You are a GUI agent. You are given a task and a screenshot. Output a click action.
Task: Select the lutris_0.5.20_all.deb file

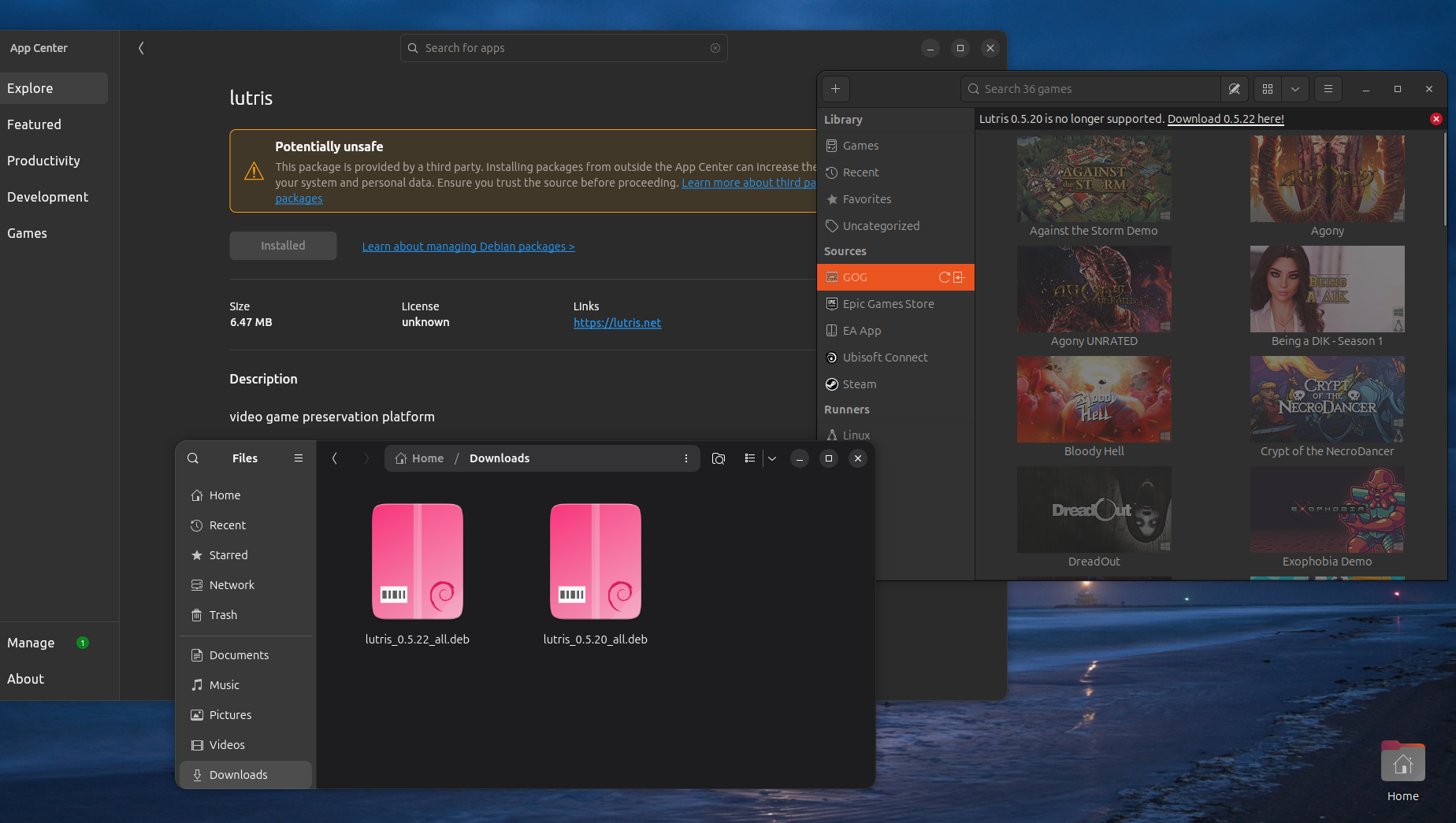click(x=596, y=574)
